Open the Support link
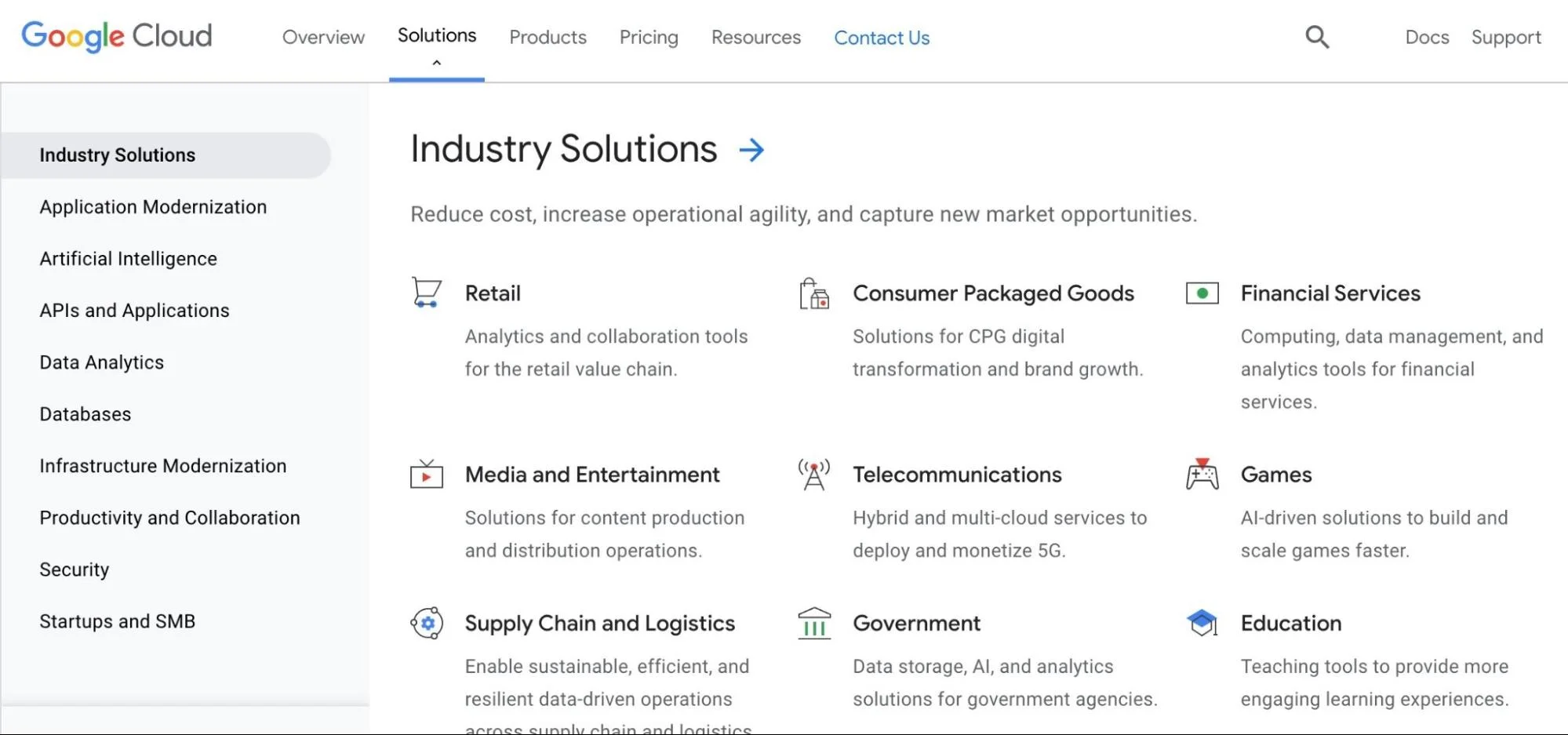Image resolution: width=1568 pixels, height=735 pixels. (x=1506, y=37)
